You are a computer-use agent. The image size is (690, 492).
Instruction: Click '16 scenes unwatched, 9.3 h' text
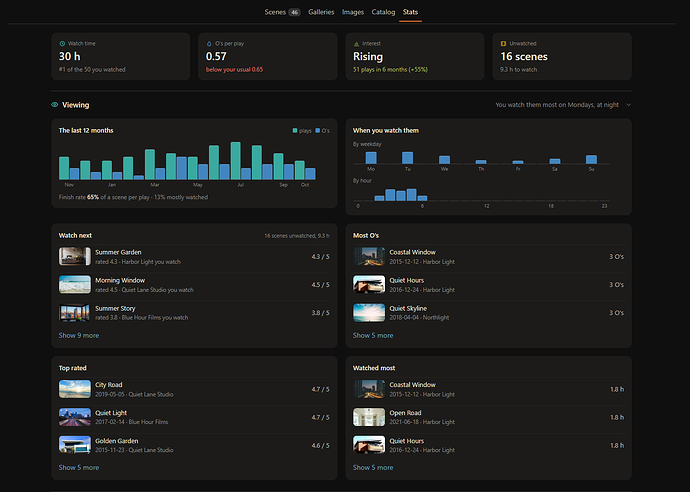pos(297,236)
